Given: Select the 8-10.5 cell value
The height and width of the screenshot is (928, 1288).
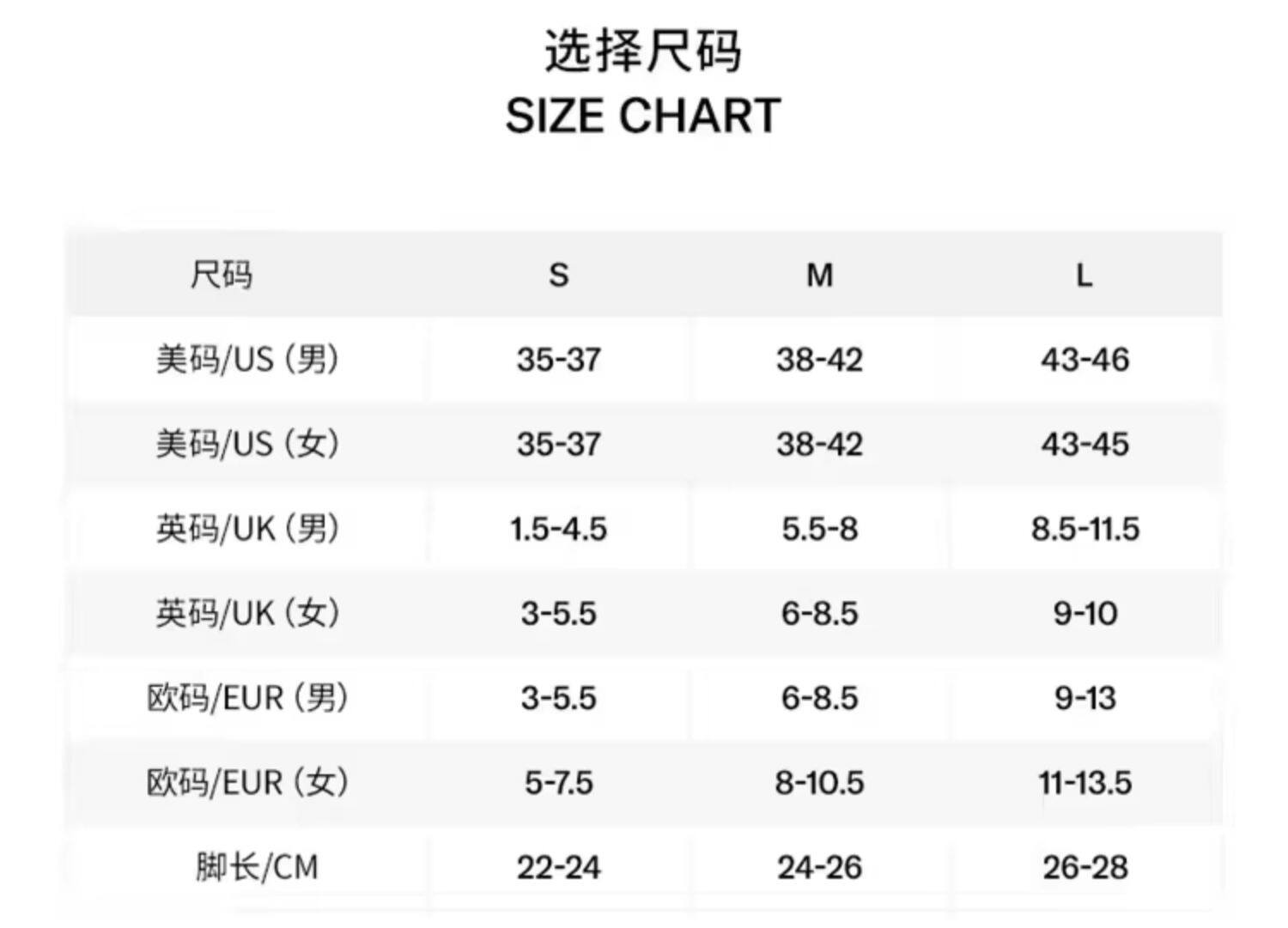Looking at the screenshot, I should pos(819,782).
